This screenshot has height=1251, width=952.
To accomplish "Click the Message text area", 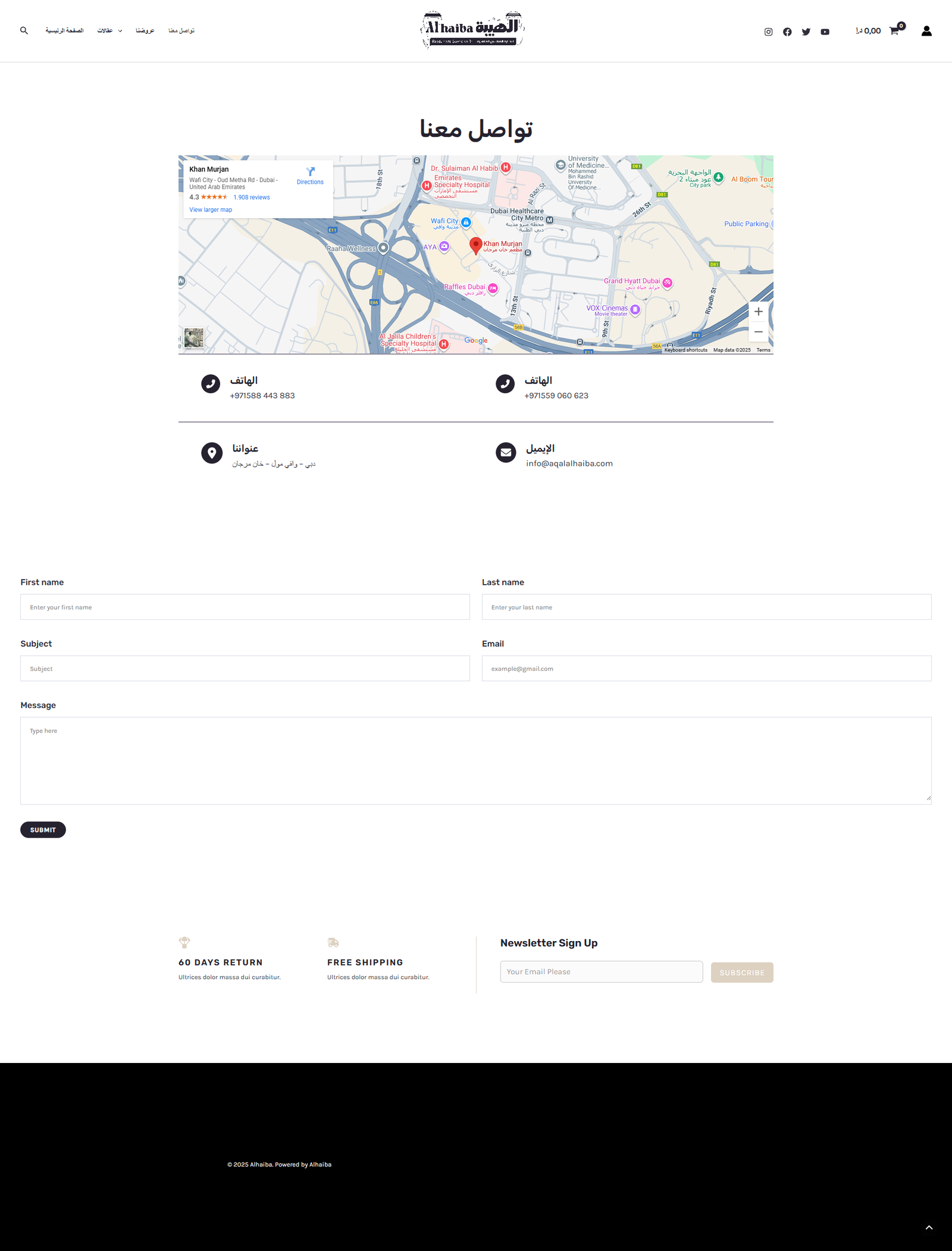I will [475, 760].
